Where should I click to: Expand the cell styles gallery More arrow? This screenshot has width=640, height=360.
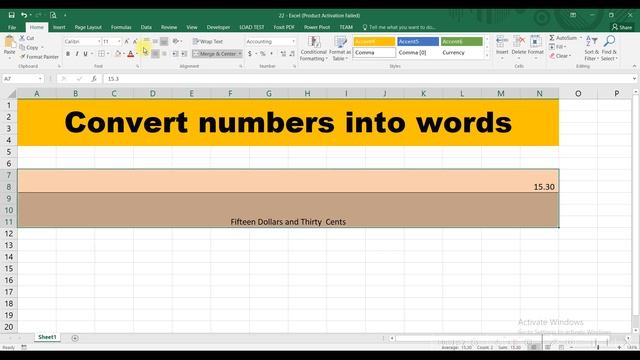(x=487, y=56)
